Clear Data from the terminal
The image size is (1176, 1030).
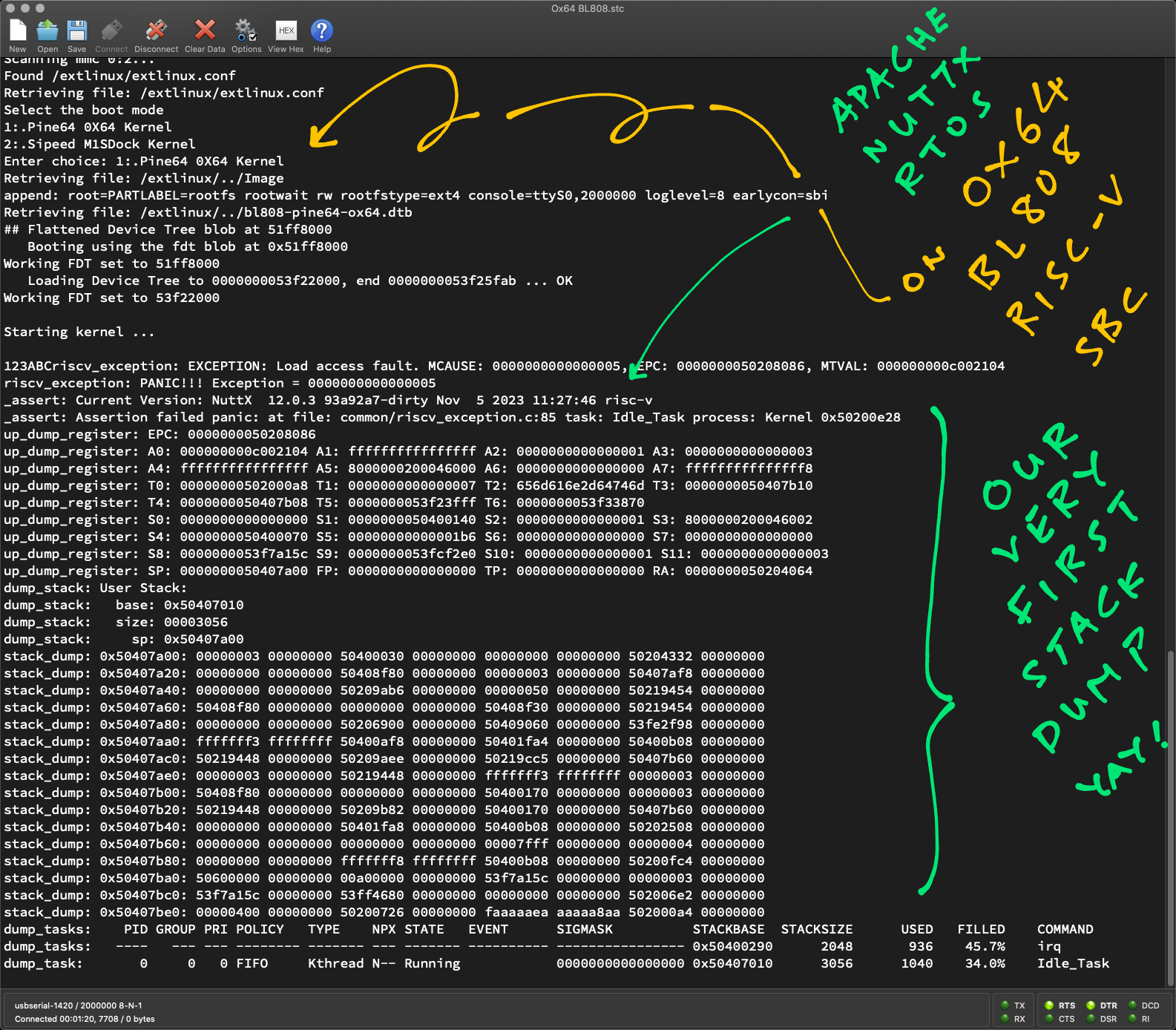coord(205,31)
